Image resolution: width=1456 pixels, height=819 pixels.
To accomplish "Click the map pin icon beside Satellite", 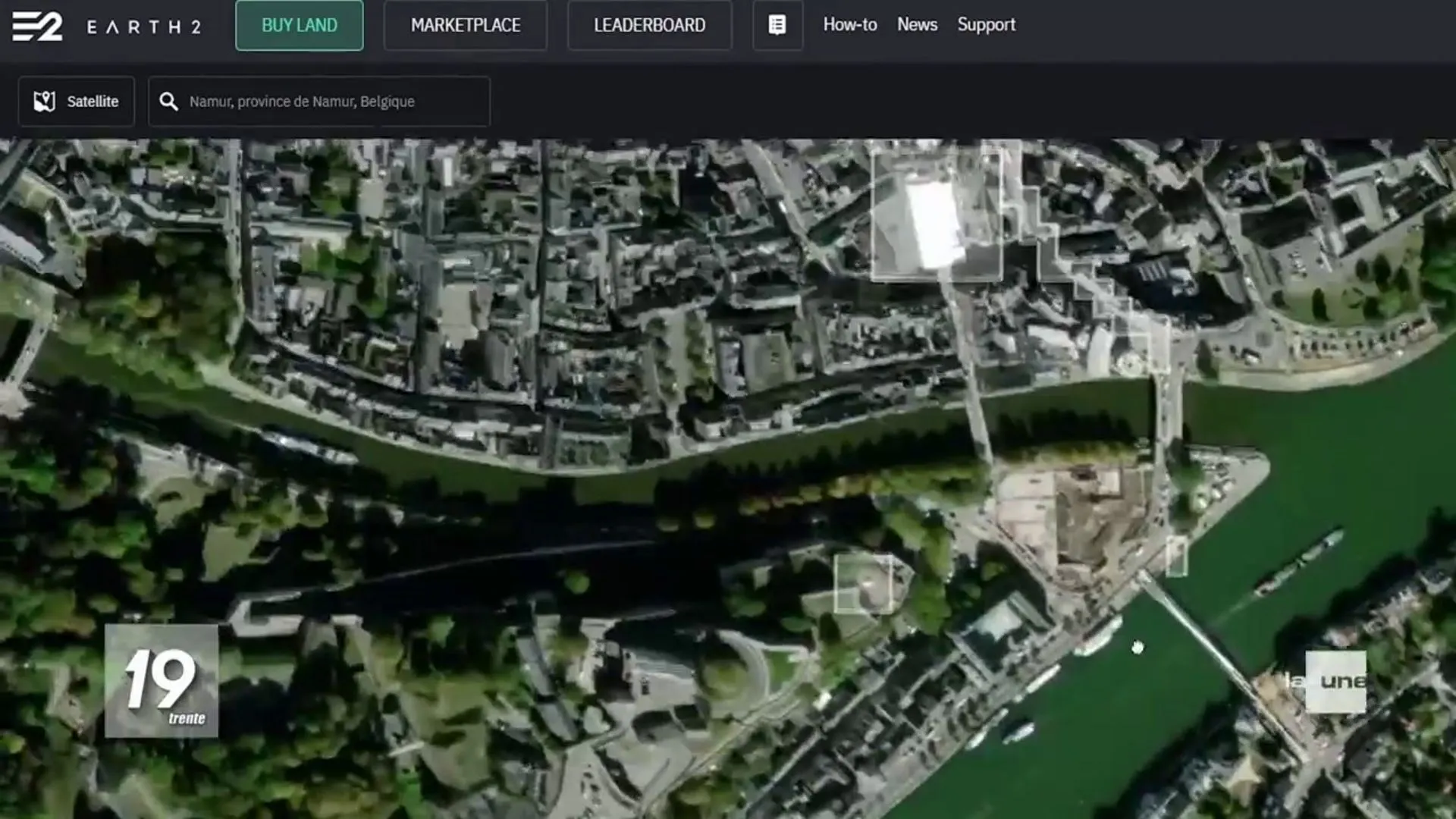I will click(45, 102).
